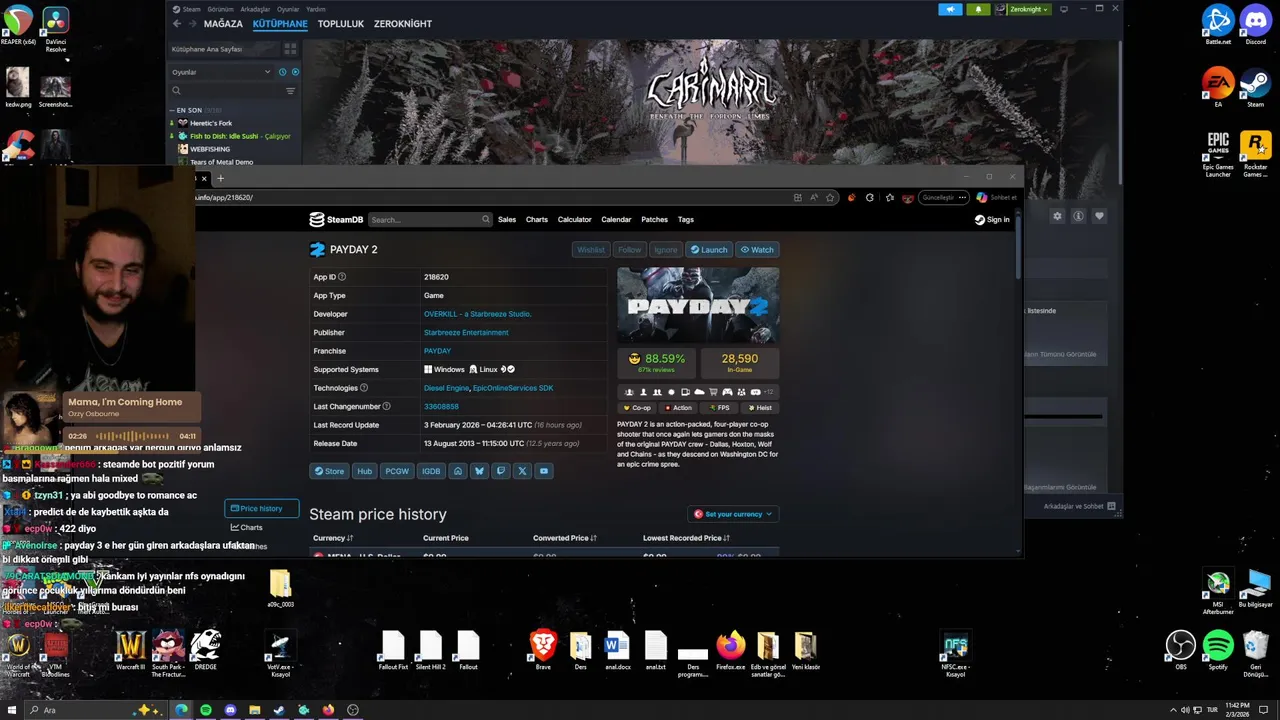Open Spotify desktop shortcut

coord(1218,650)
